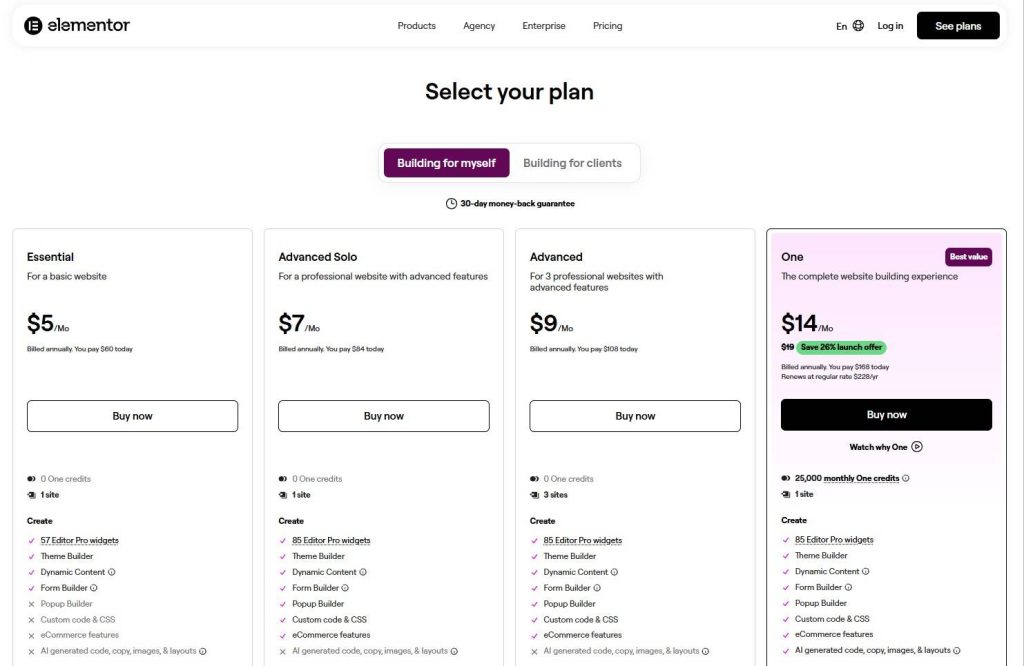Image resolution: width=1024 pixels, height=666 pixels.
Task: Open the language globe icon
Action: [859, 25]
